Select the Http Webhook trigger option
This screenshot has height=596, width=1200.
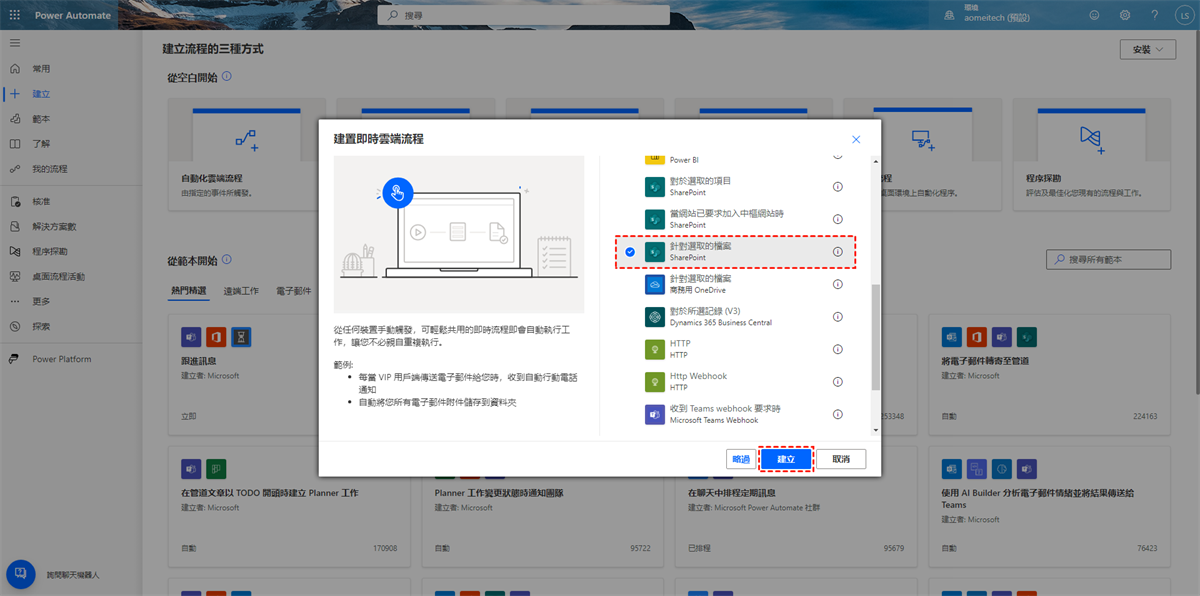(735, 382)
